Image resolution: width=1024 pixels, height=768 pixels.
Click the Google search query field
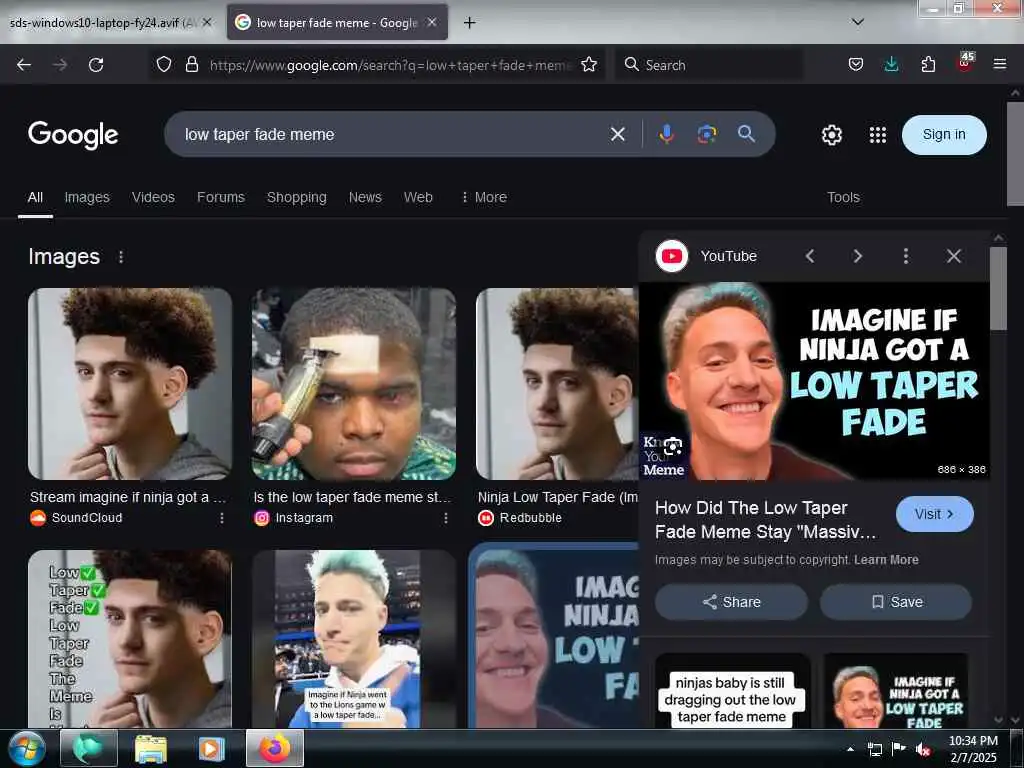pos(392,135)
